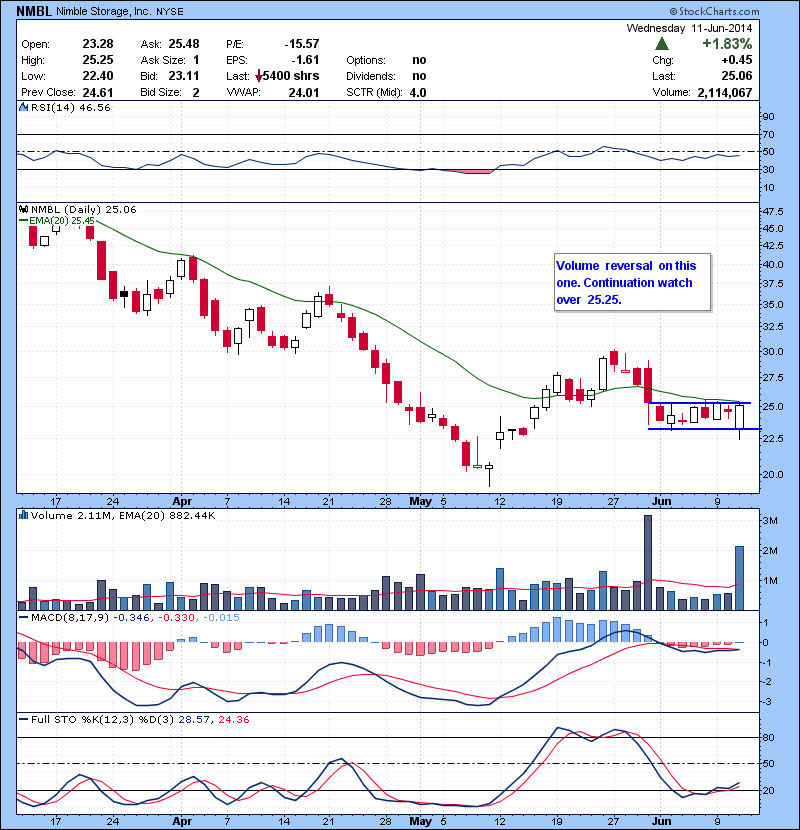800x830 pixels.
Task: Click the Ask Size value 1
Action: 196,60
